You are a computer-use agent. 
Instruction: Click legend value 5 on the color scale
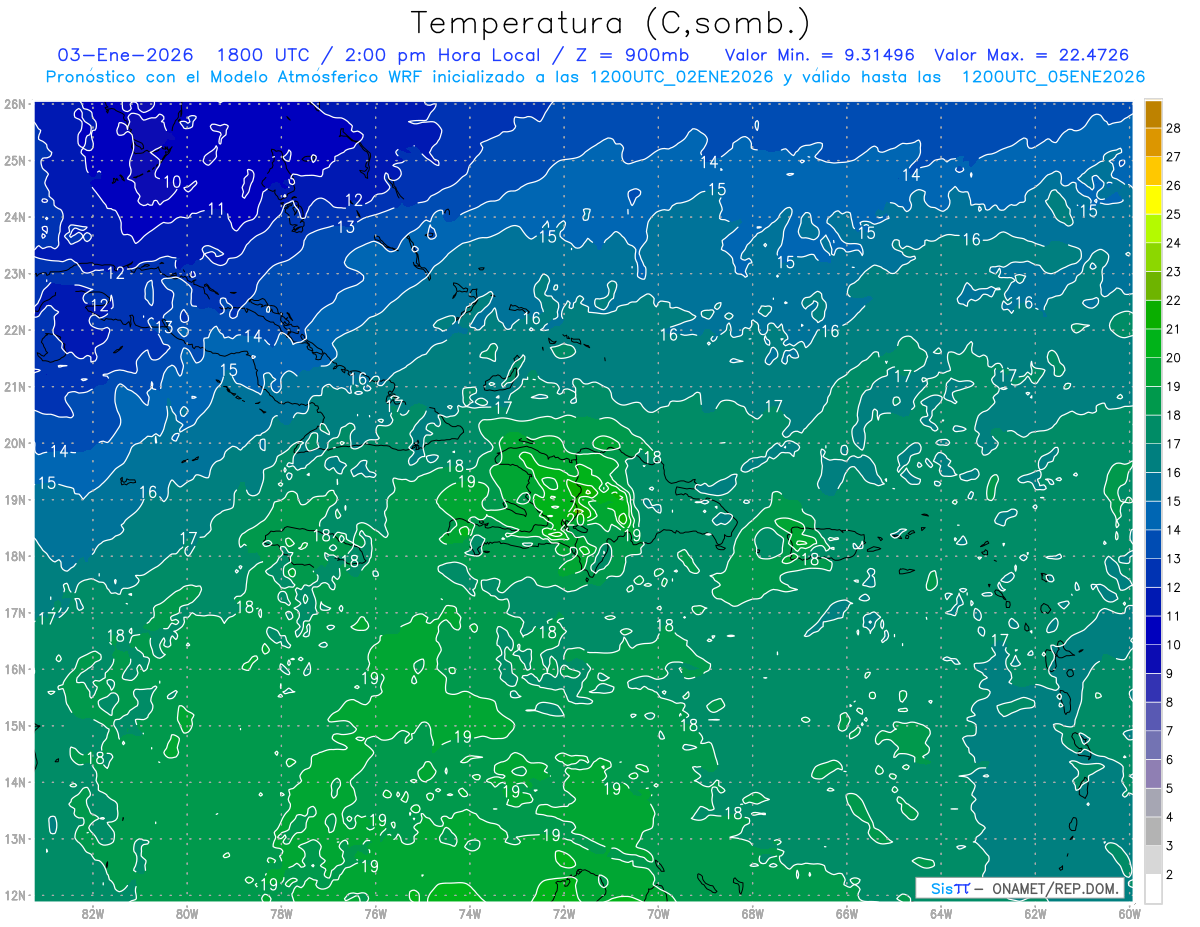coord(1169,788)
